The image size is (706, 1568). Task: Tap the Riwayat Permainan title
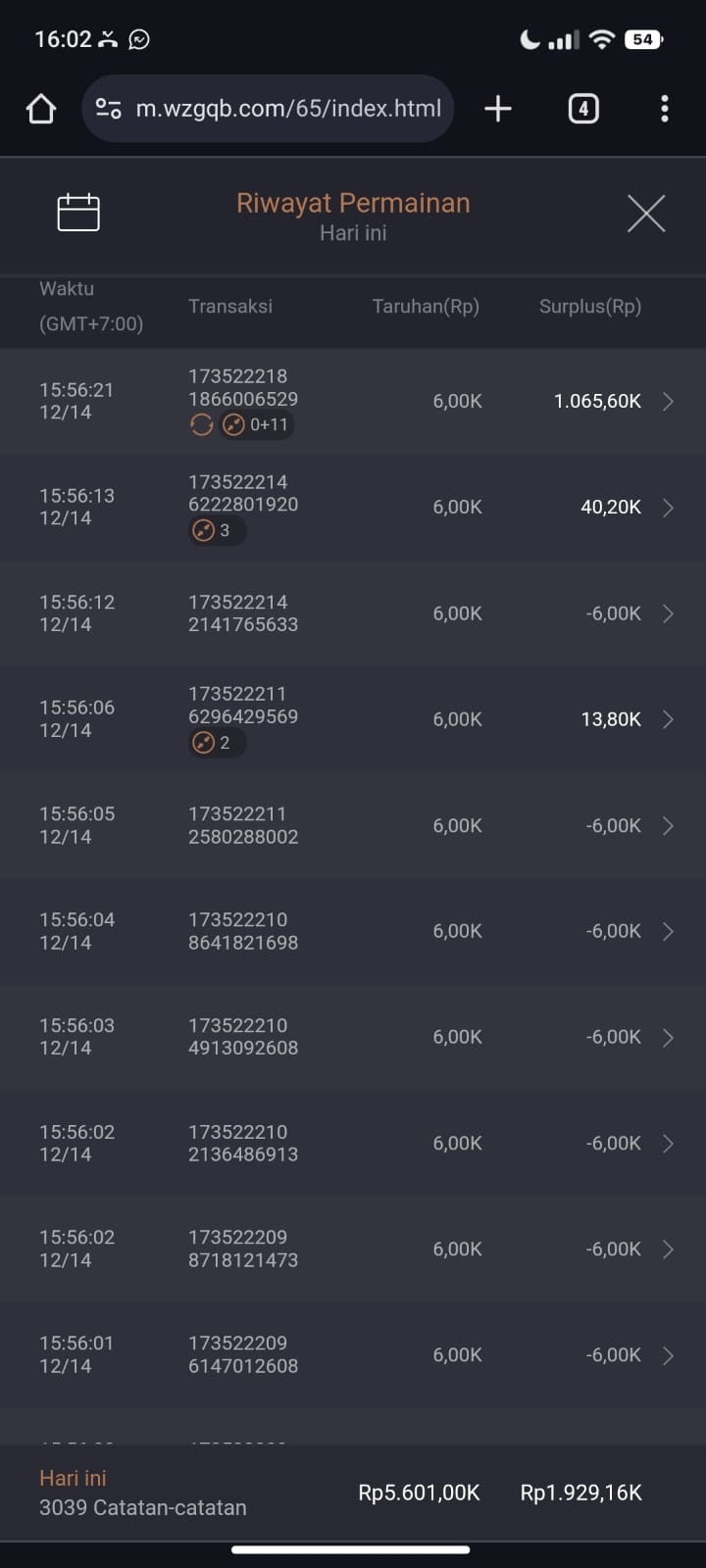[x=353, y=203]
